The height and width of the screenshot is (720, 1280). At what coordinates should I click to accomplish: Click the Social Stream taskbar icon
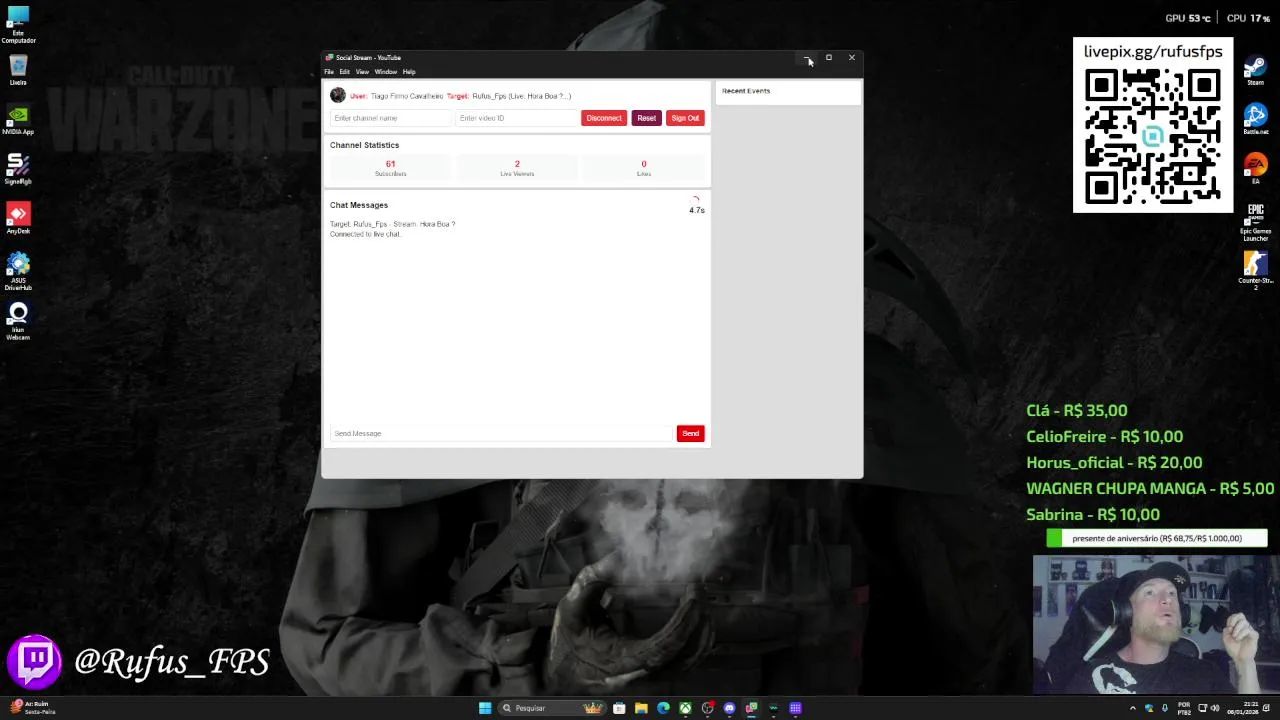[751, 708]
